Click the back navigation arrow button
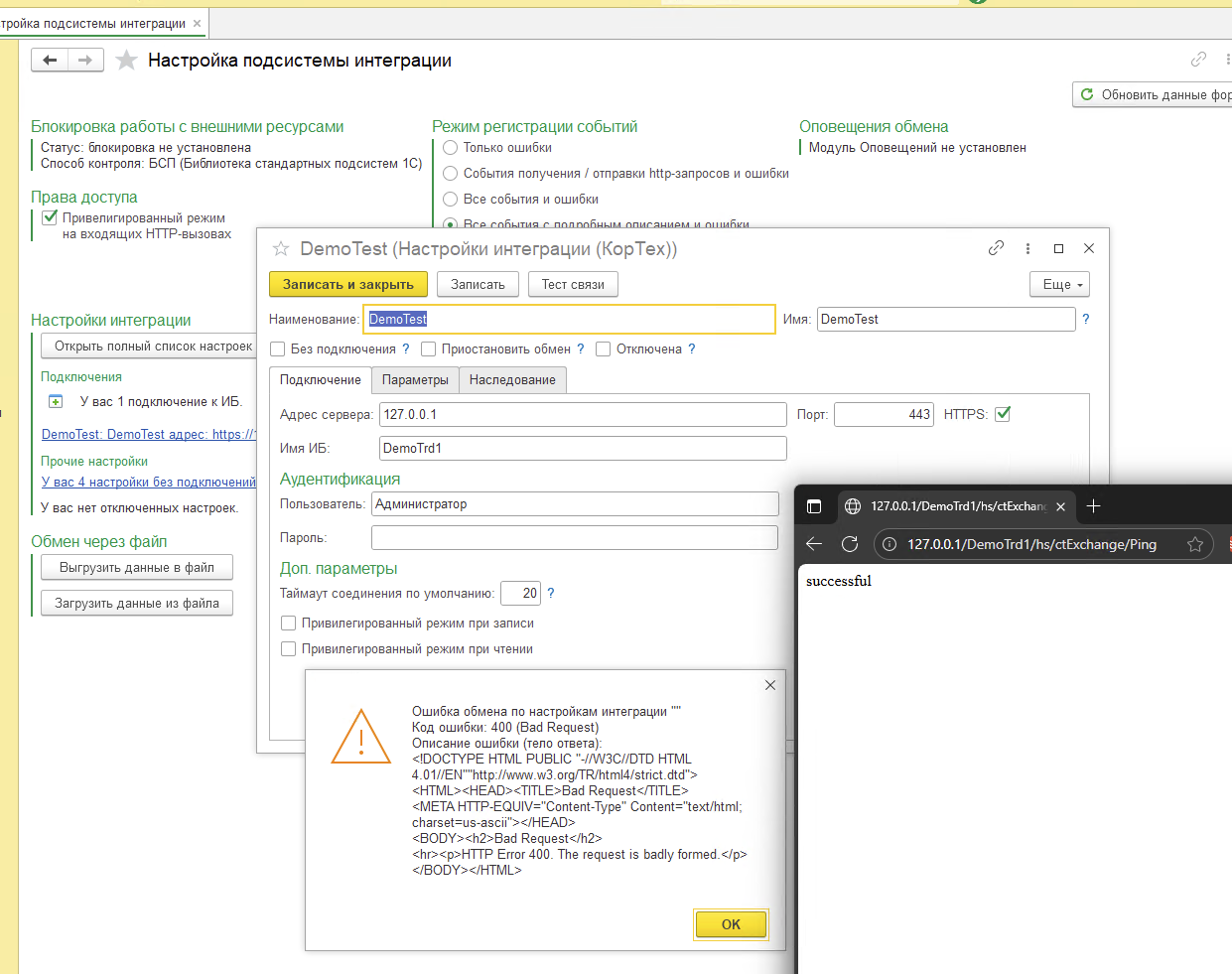Image resolution: width=1232 pixels, height=974 pixels. coord(50,61)
